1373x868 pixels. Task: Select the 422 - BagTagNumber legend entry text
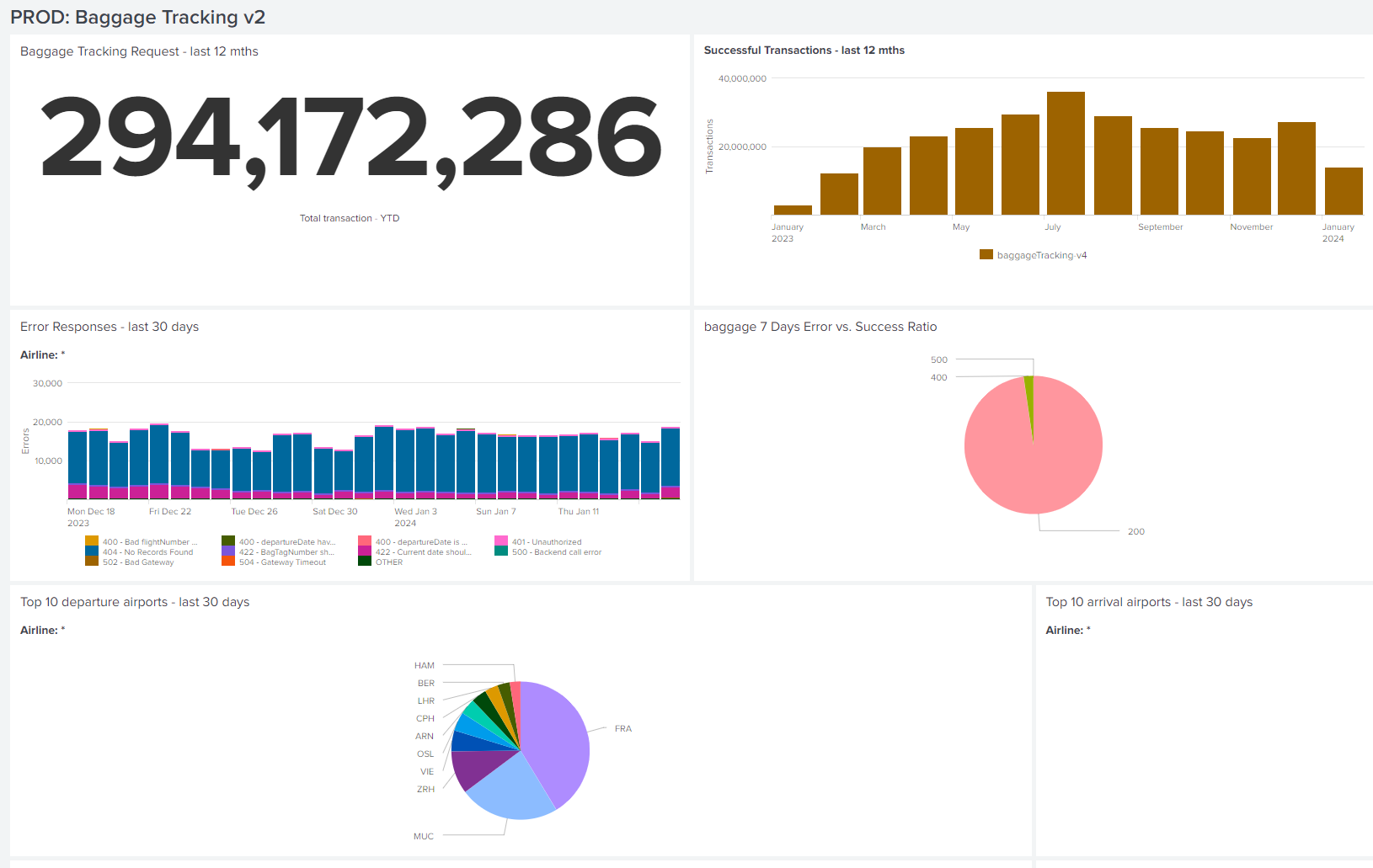pyautogui.click(x=286, y=552)
